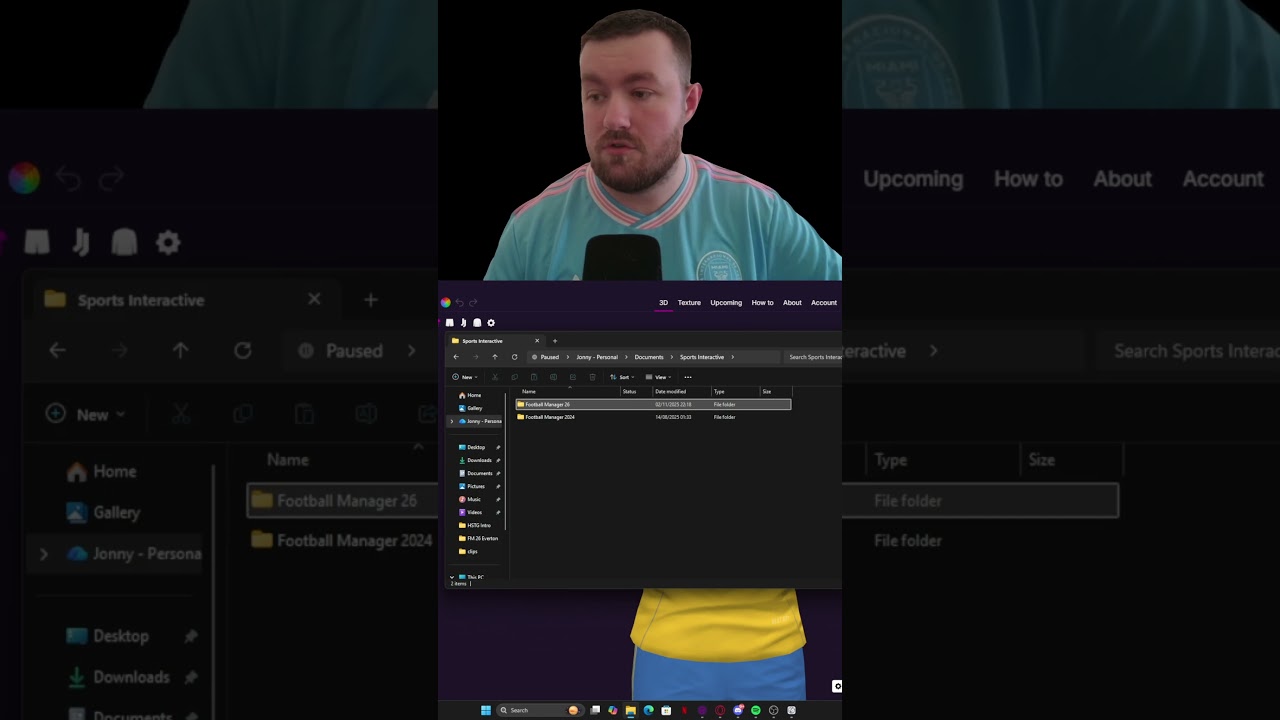Select the shorts kit part icon
The width and height of the screenshot is (1280, 720).
(x=449, y=323)
